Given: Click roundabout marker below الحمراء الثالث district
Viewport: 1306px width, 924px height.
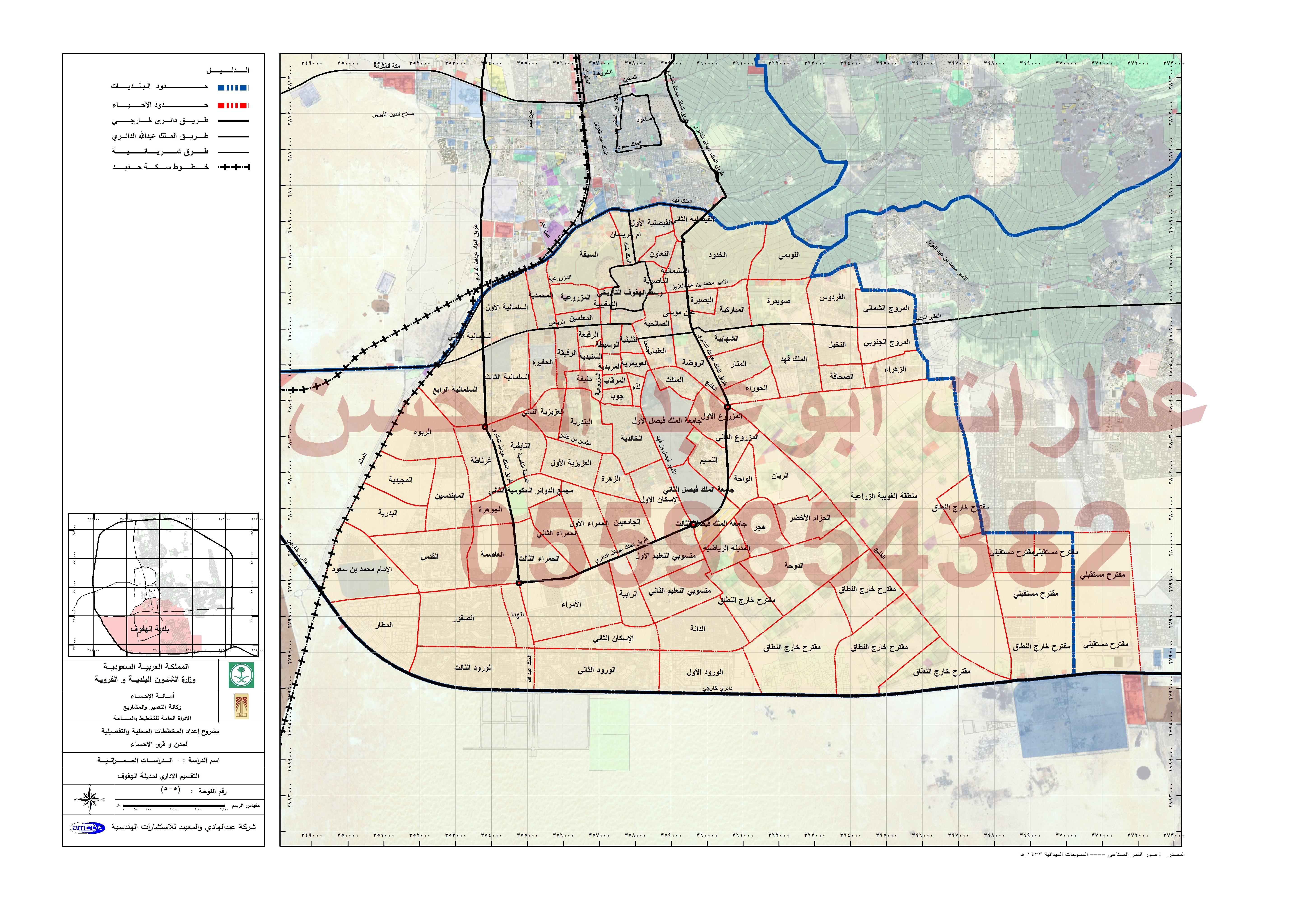Looking at the screenshot, I should [518, 583].
